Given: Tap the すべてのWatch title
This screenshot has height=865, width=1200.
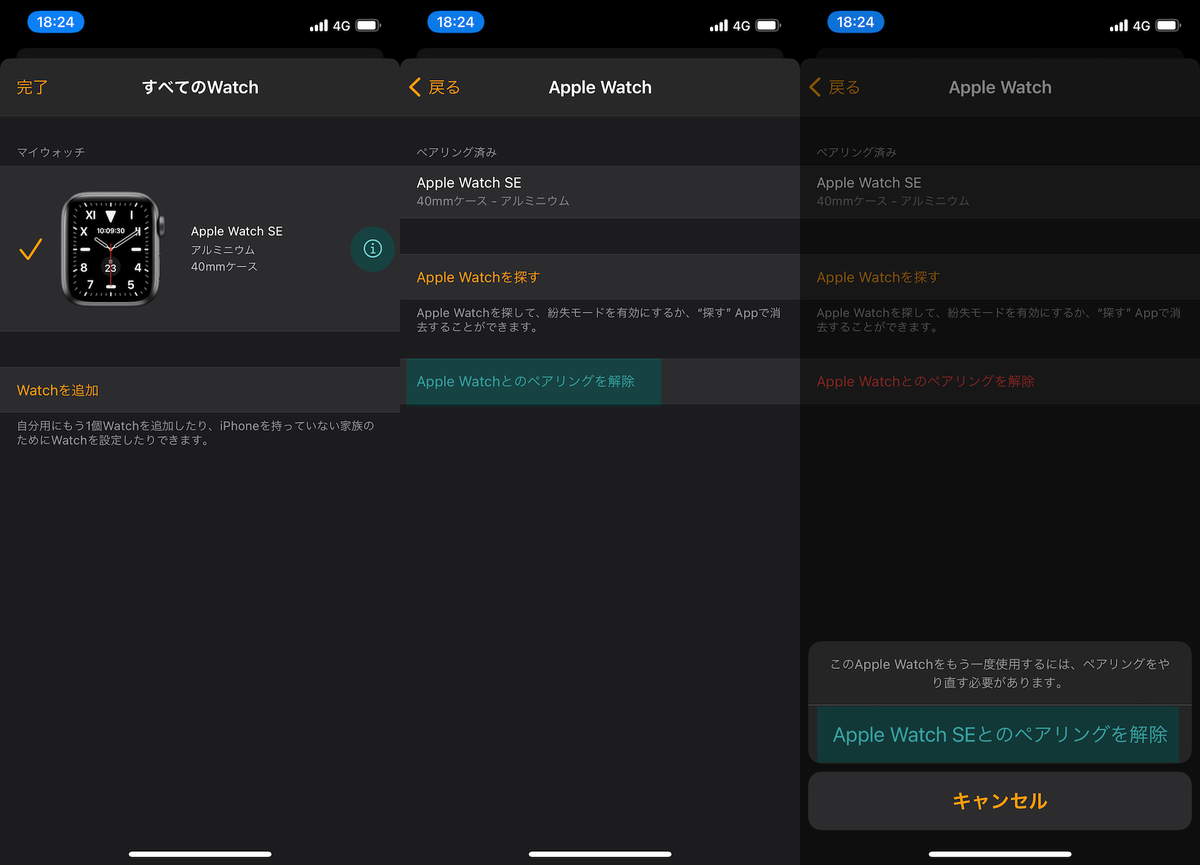Looking at the screenshot, I should click(x=200, y=88).
